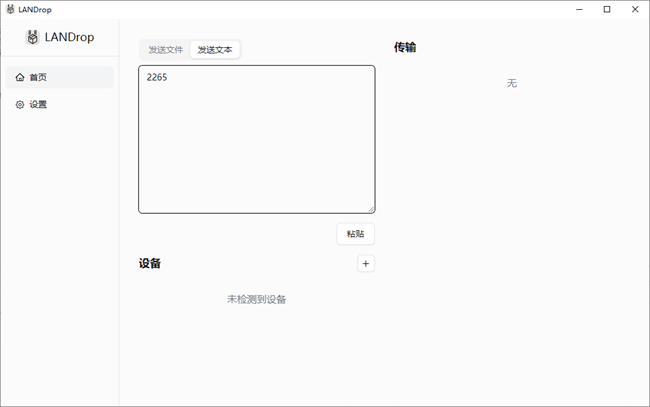Click the 粘贴 paste button
Viewport: 650px width, 407px height.
tap(355, 234)
